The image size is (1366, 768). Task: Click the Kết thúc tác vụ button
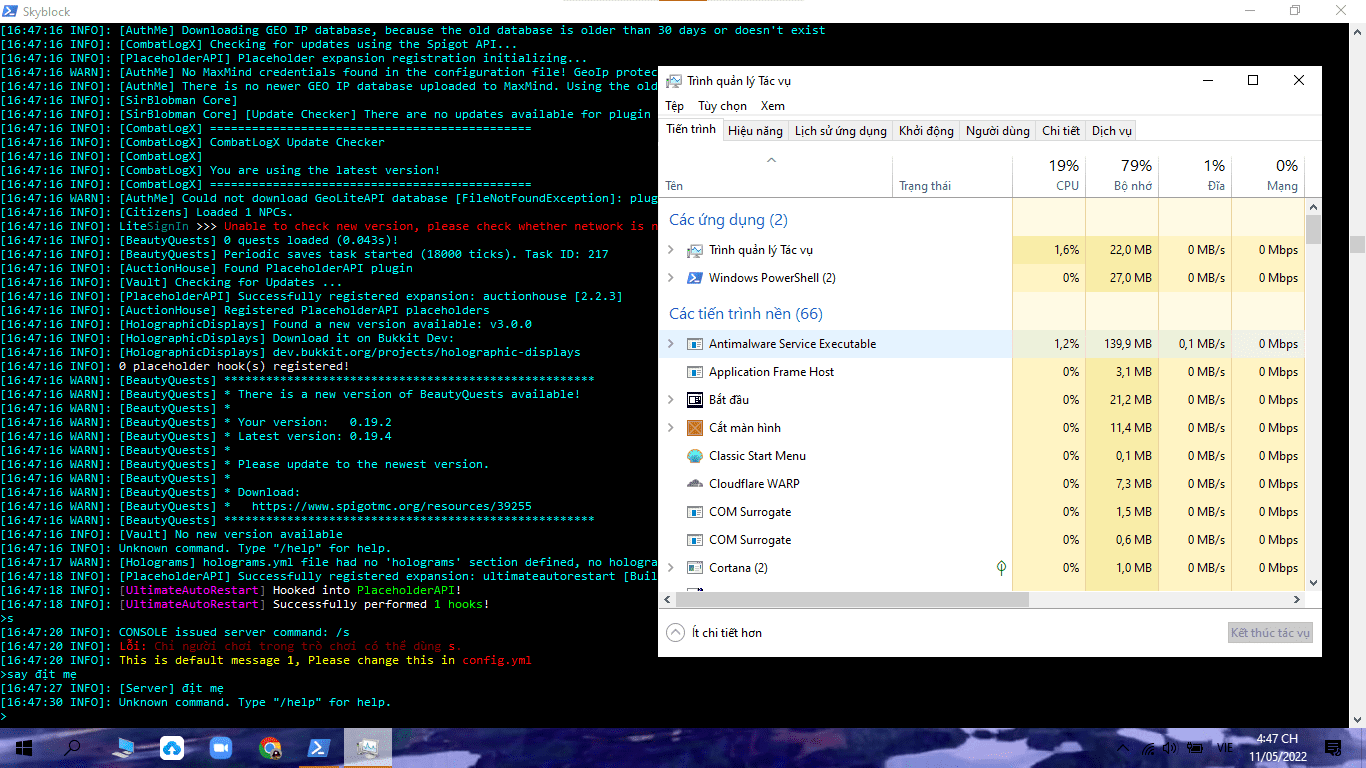pos(1270,633)
